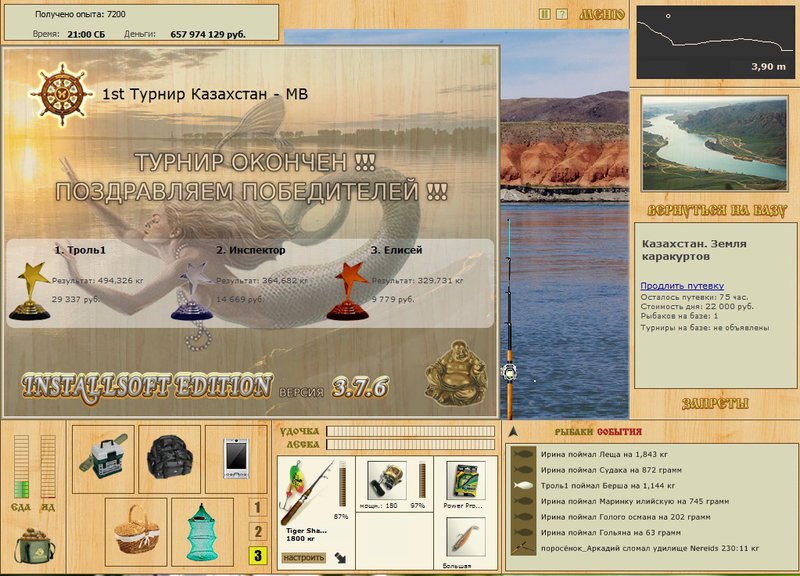This screenshot has height=576, width=800.
Task: Click the reel on the rod in the water
Action: tap(508, 371)
